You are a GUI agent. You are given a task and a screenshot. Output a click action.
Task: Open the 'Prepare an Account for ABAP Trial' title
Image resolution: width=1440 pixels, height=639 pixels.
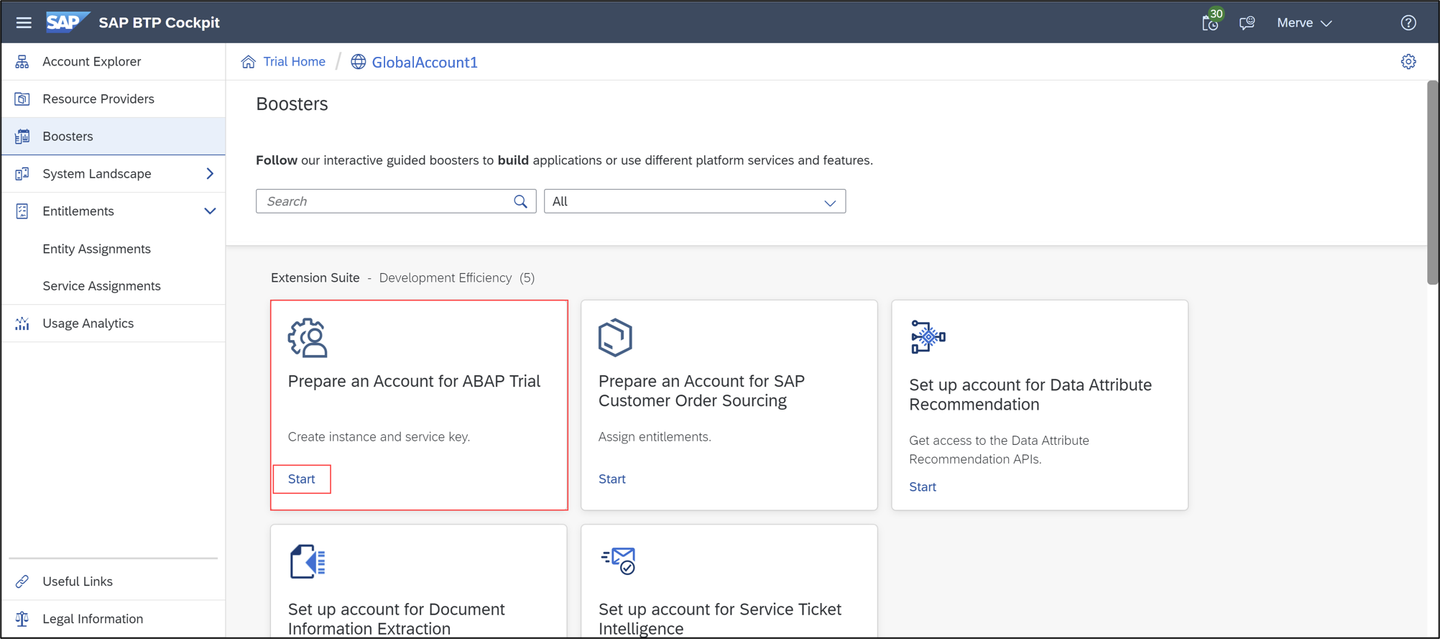pos(414,381)
